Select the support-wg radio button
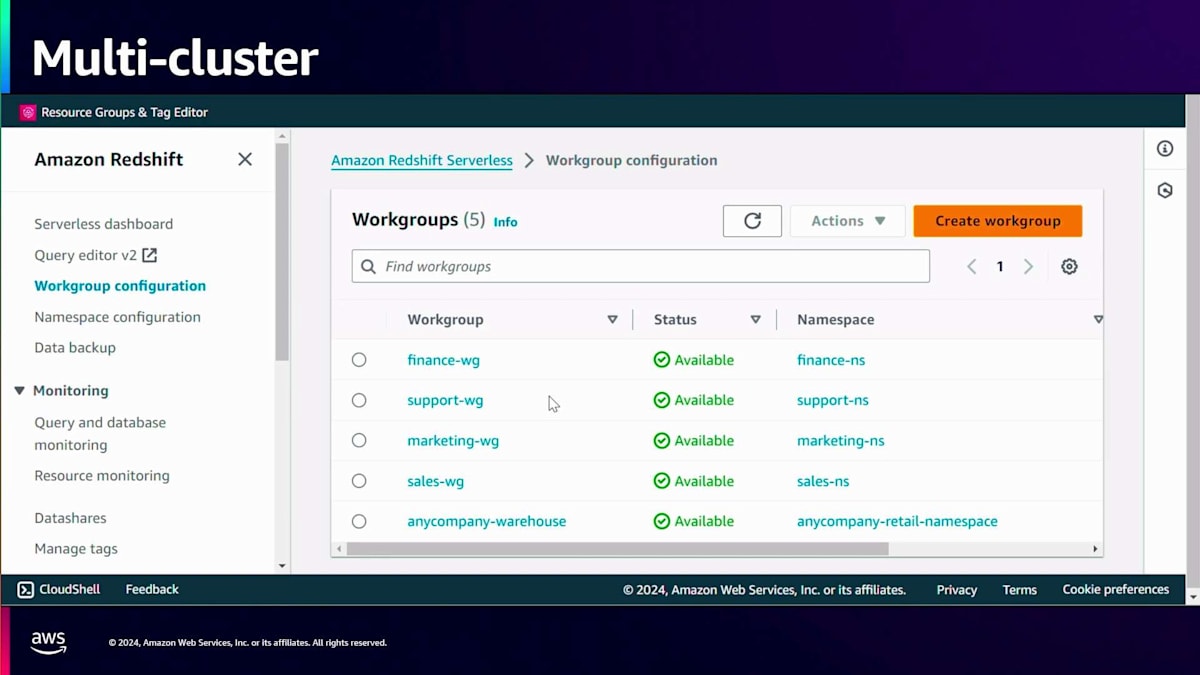The image size is (1200, 675). point(359,400)
